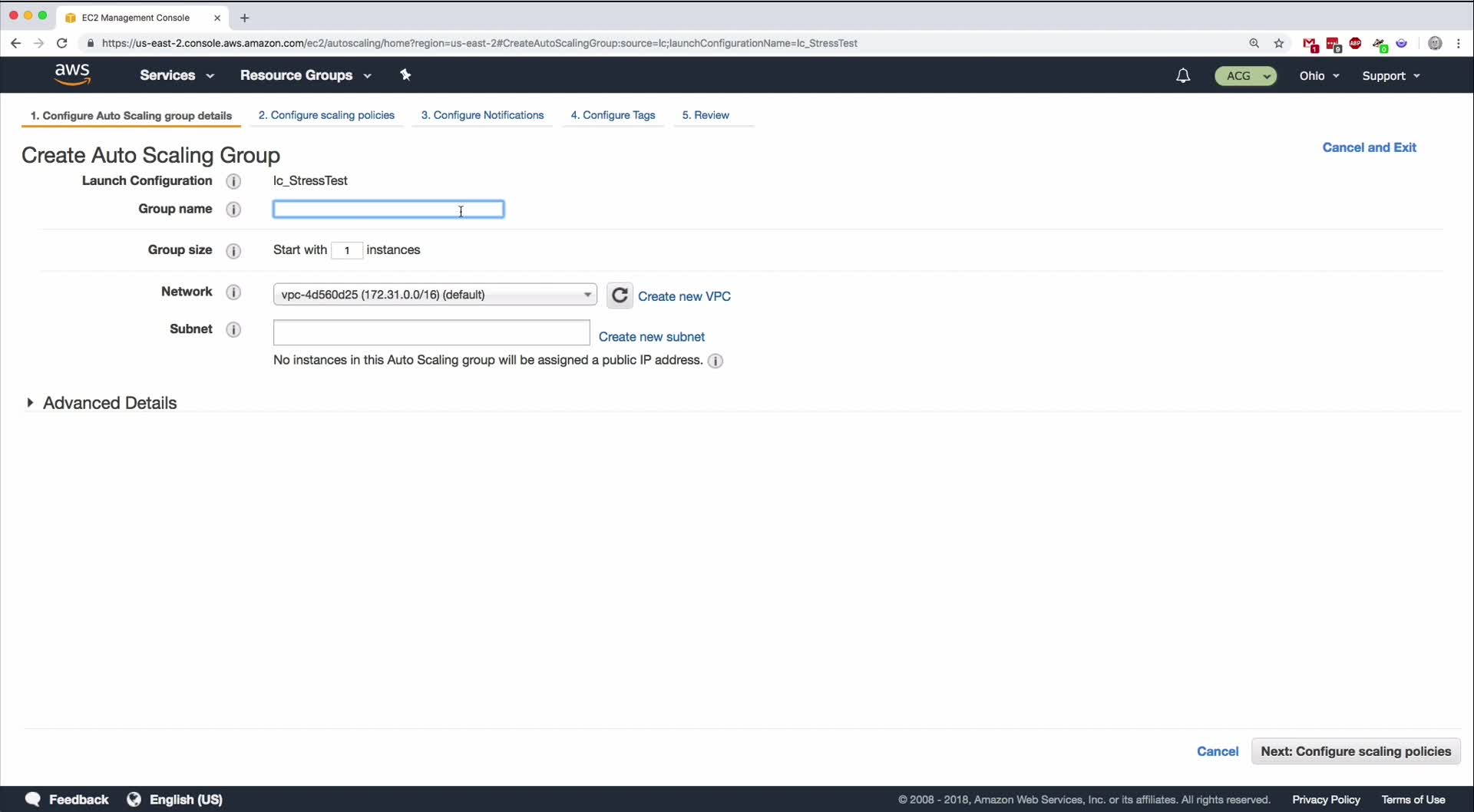Click the zoom magnifier icon in address bar
Viewport: 1474px width, 812px height.
[1254, 44]
